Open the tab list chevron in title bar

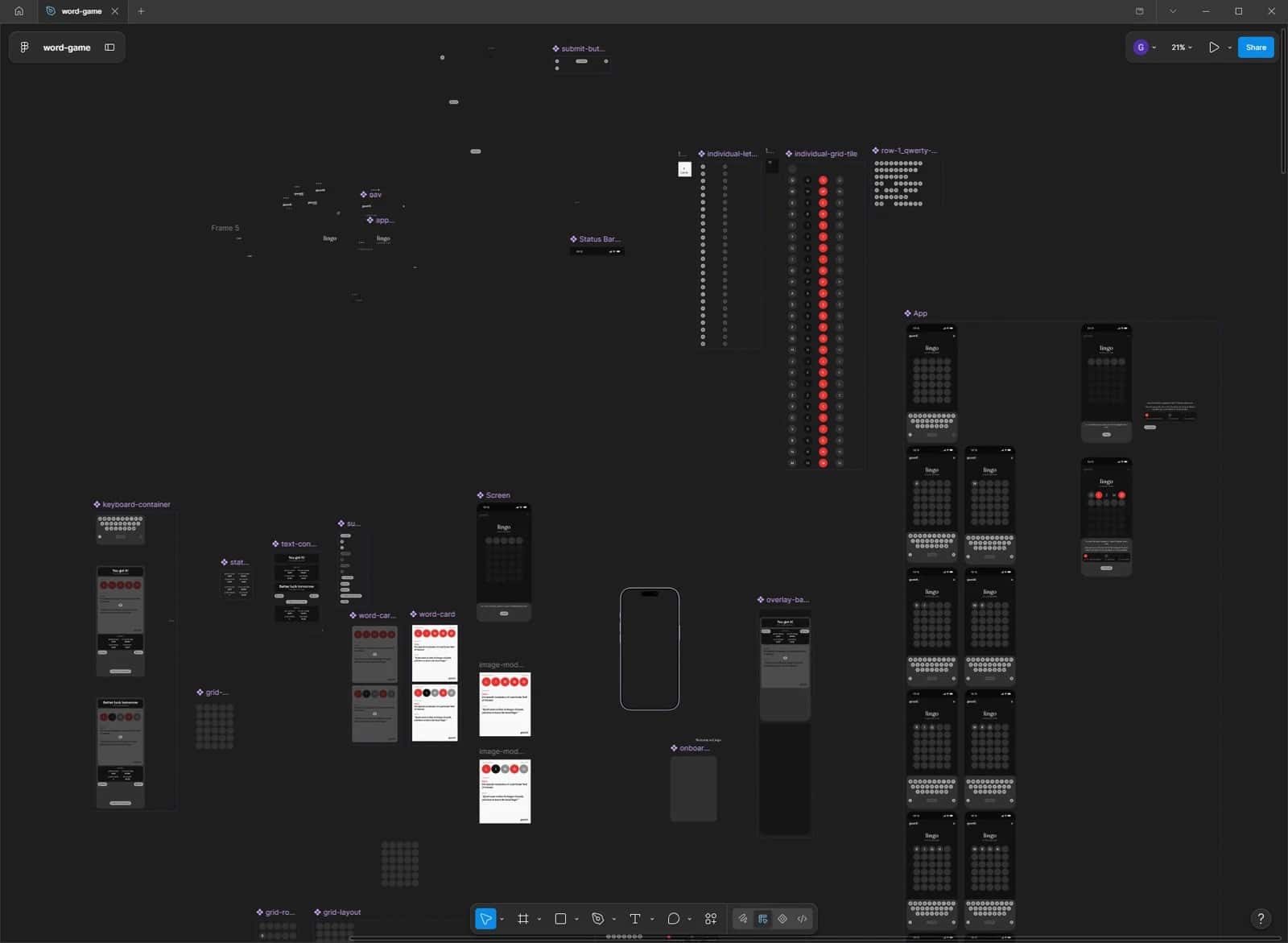(1173, 11)
